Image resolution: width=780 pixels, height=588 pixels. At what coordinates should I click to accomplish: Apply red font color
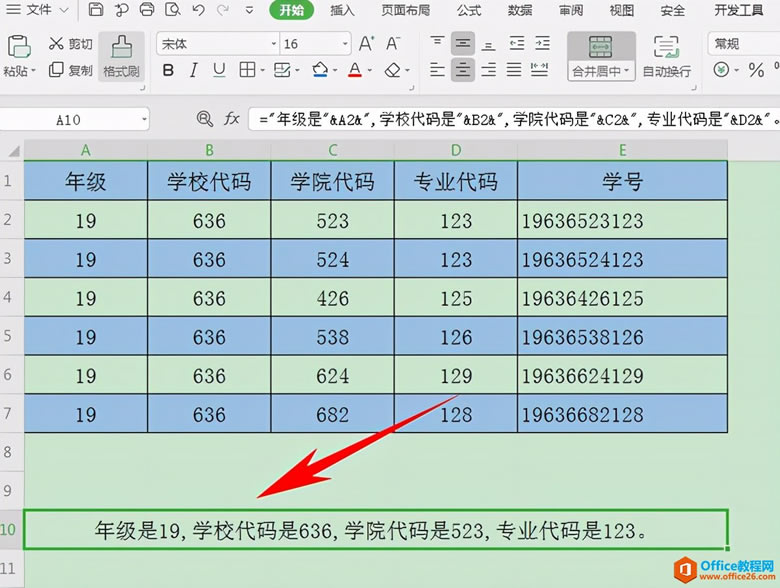click(x=355, y=70)
